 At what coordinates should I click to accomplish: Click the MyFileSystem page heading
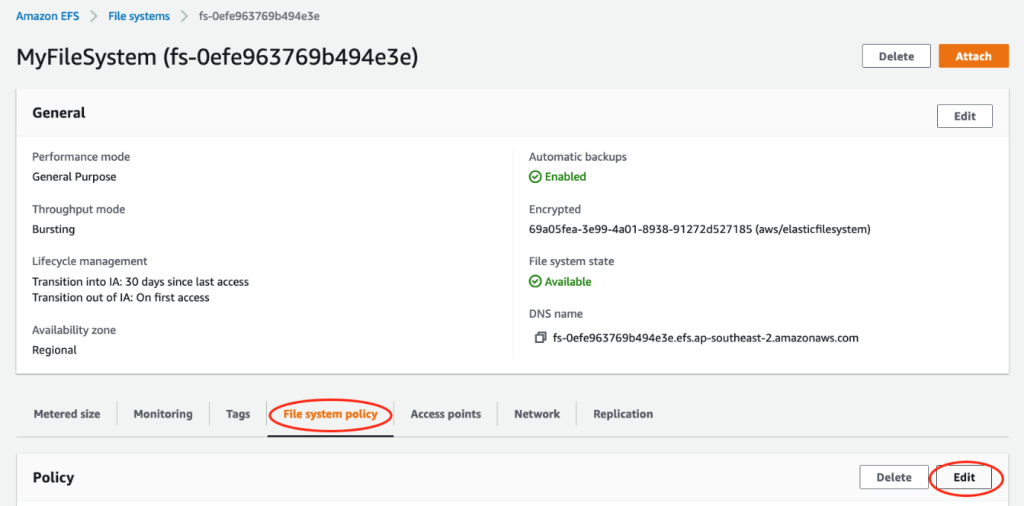[217, 57]
